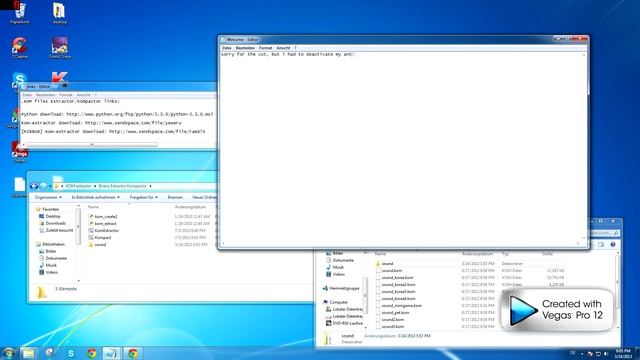Select the Kompact file
This screenshot has height=360, width=640.
pos(100,237)
